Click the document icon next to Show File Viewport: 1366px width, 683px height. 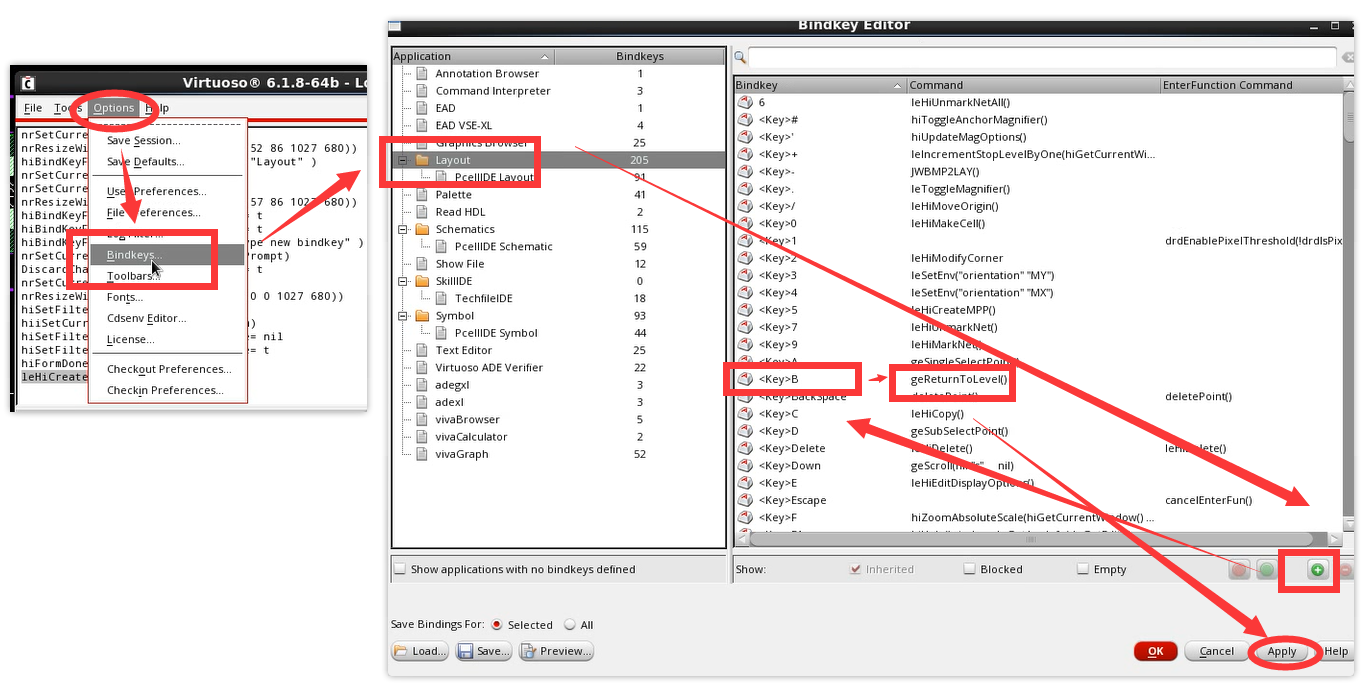click(421, 264)
